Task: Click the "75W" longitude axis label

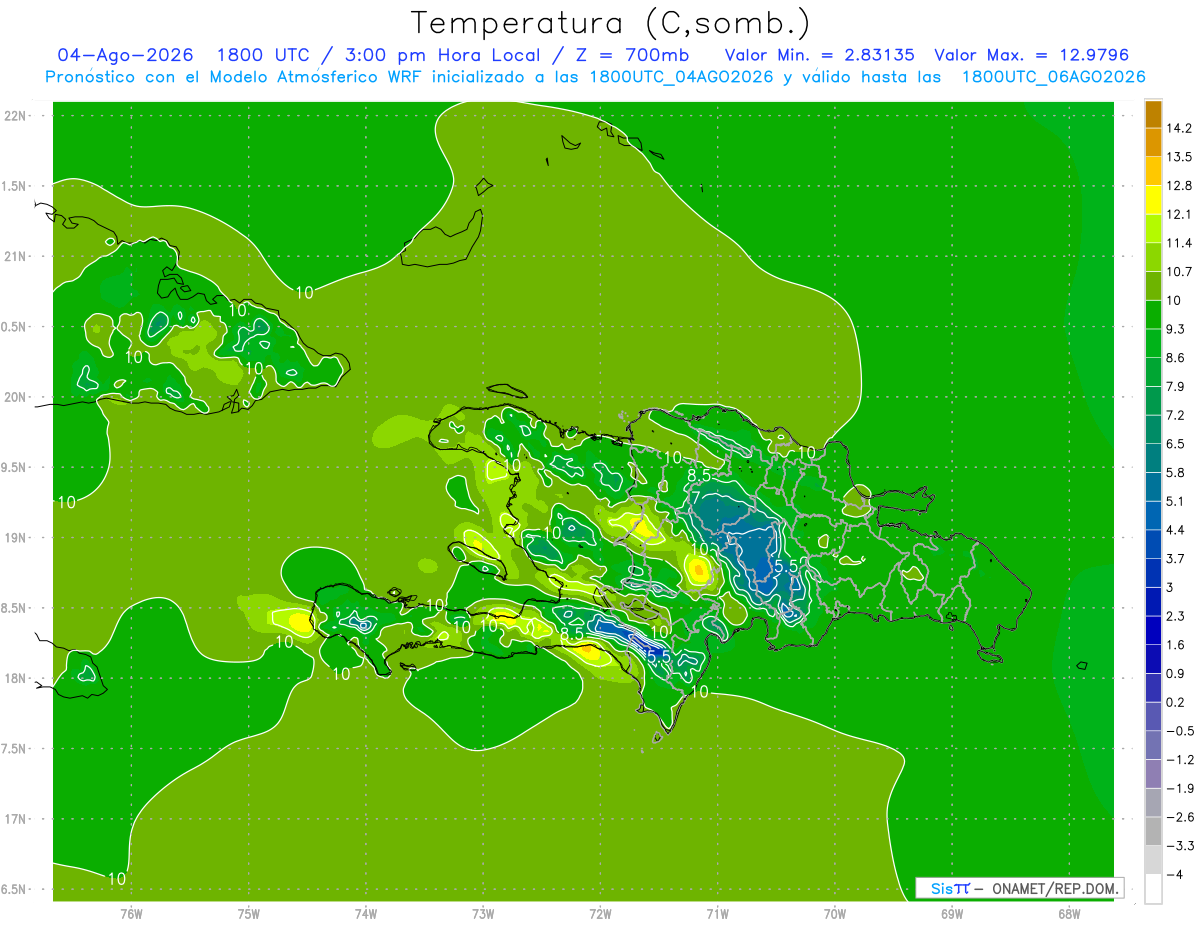Action: [x=248, y=913]
